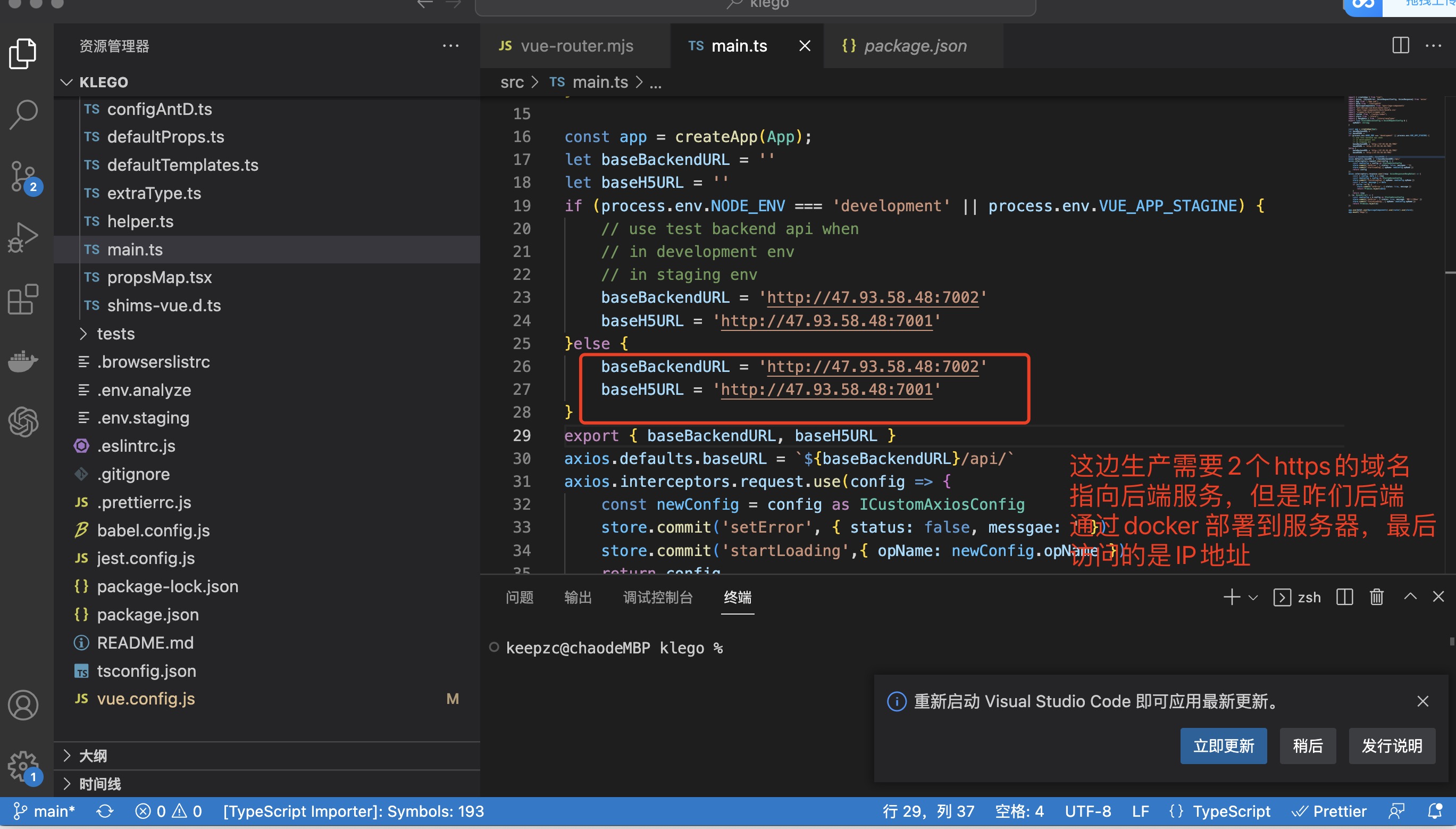Dismiss the update notification
This screenshot has height=829, width=1456.
(x=1423, y=701)
